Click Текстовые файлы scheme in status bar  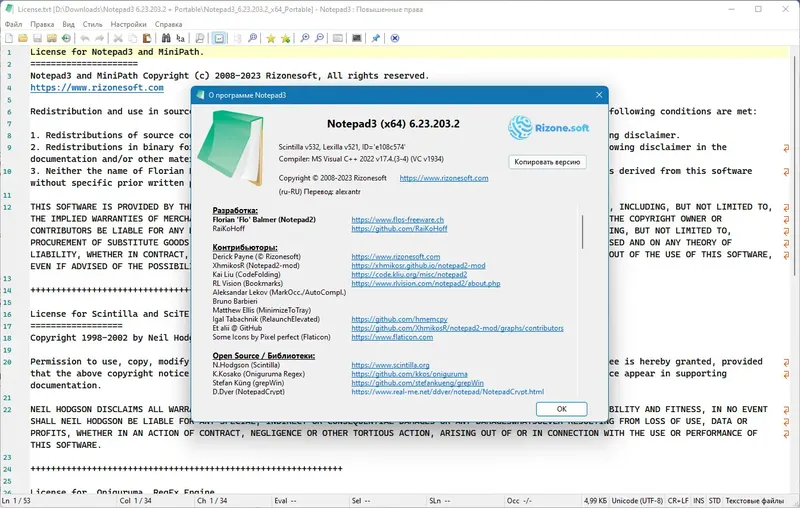pos(755,501)
